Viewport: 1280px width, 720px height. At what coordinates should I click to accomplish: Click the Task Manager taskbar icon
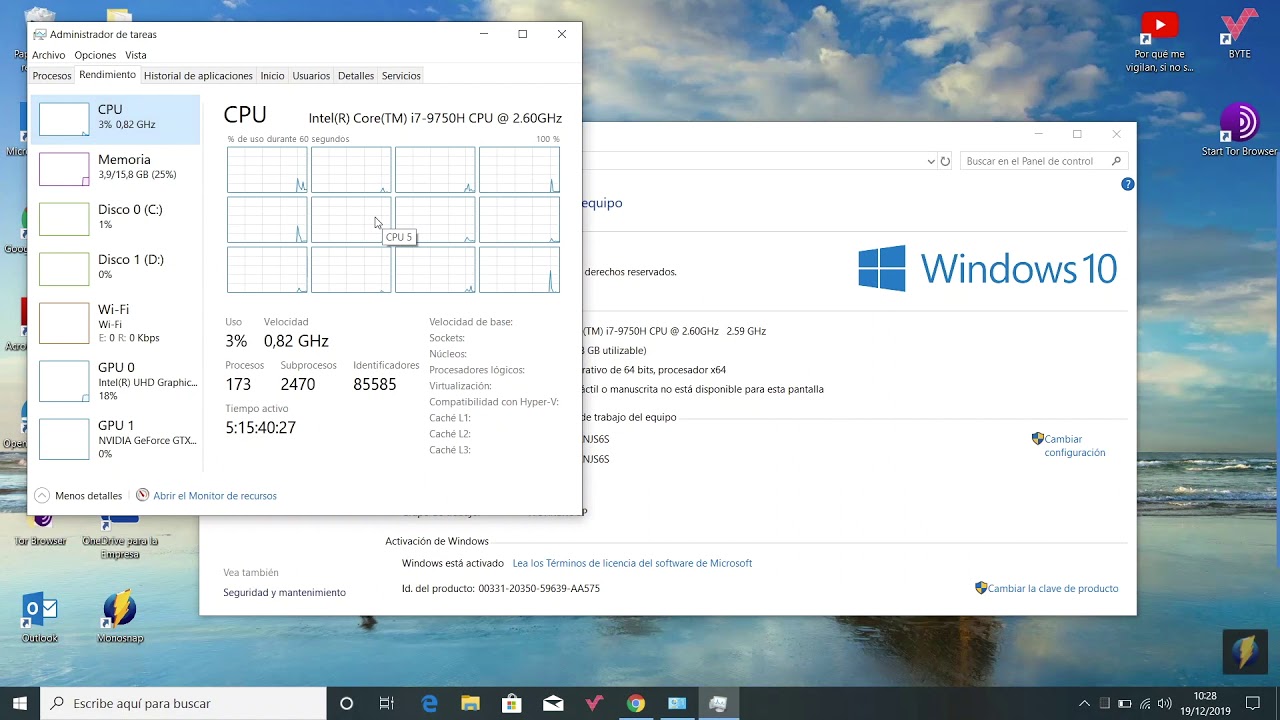click(x=718, y=703)
